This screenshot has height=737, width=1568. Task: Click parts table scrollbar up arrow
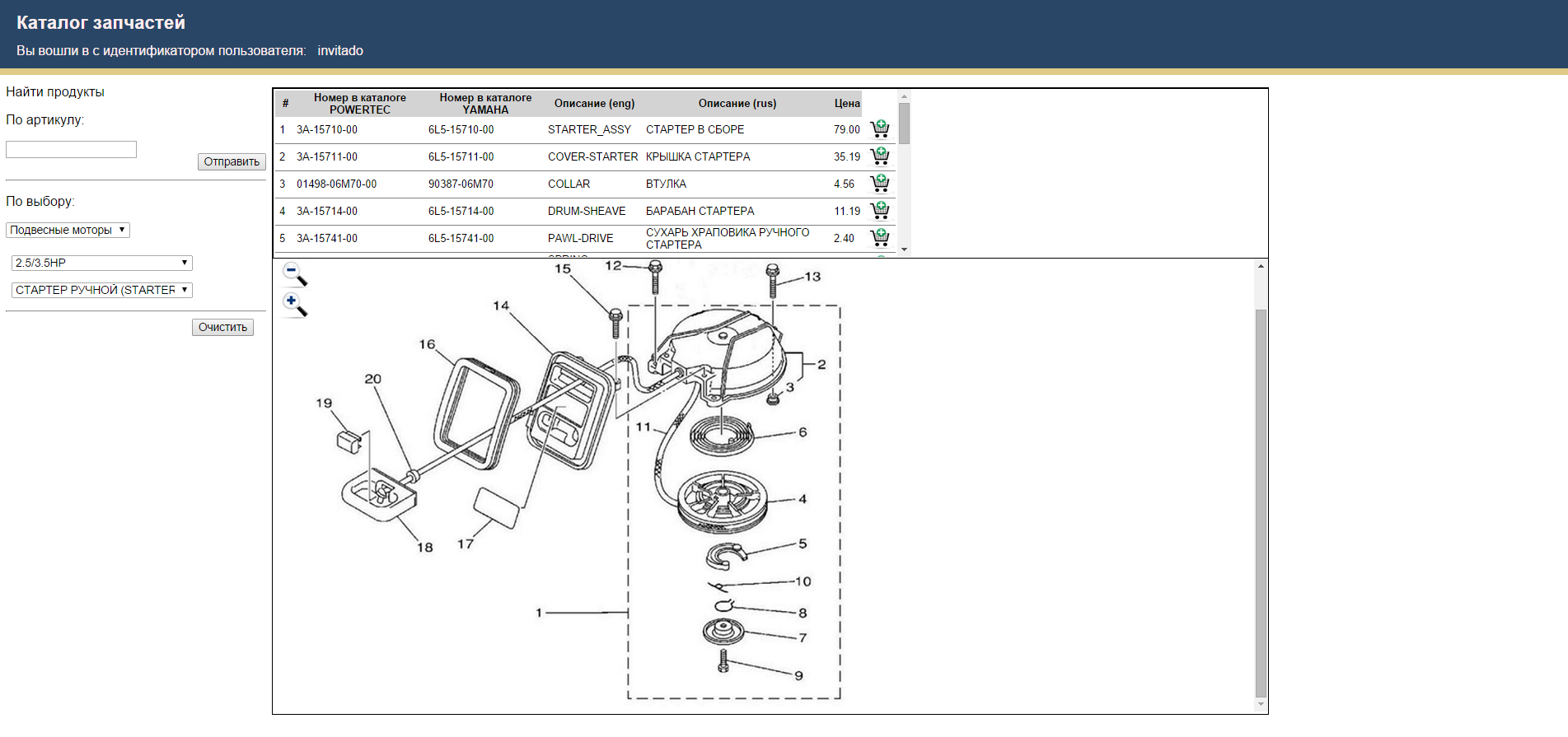tap(904, 96)
